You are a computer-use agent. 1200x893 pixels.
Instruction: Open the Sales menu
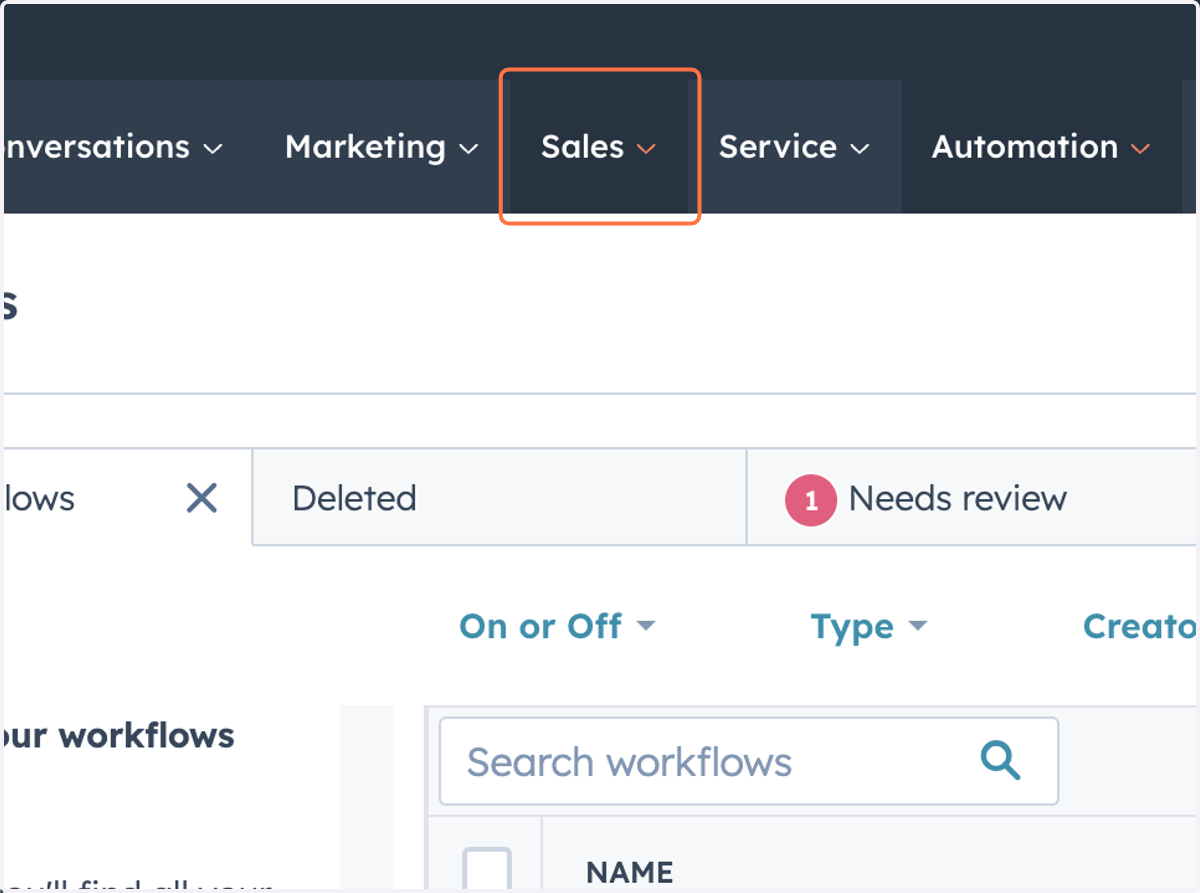[x=598, y=147]
